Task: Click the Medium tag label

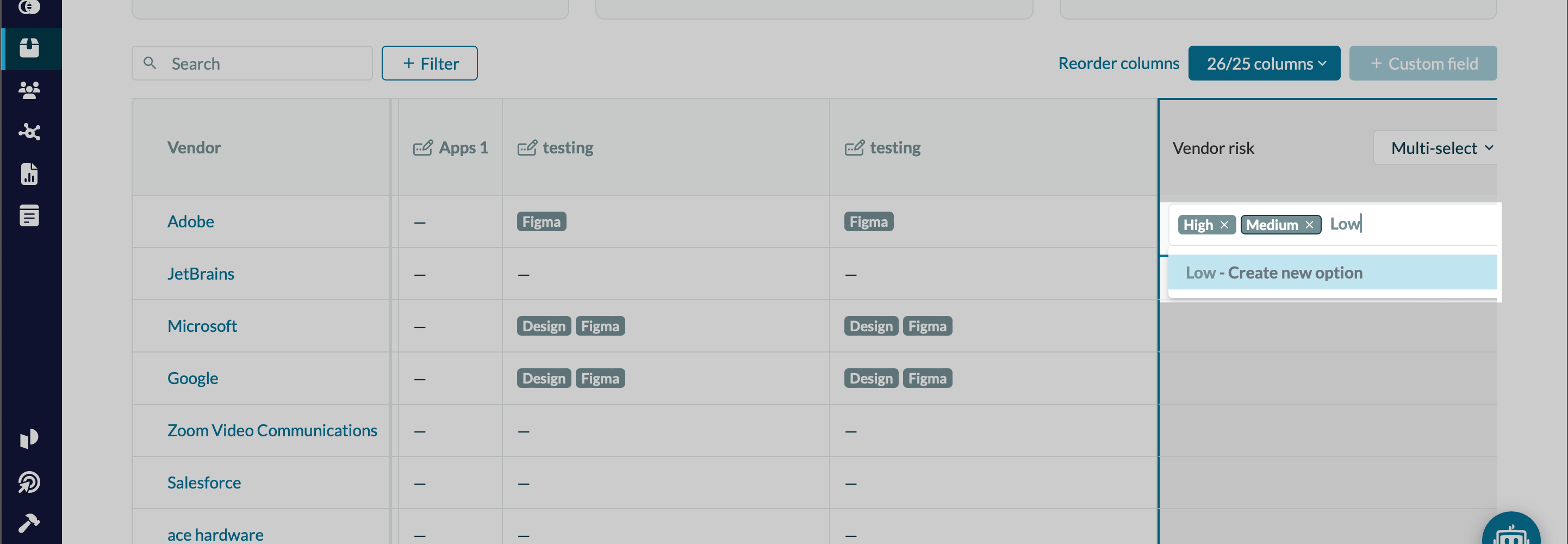Action: [1272, 225]
